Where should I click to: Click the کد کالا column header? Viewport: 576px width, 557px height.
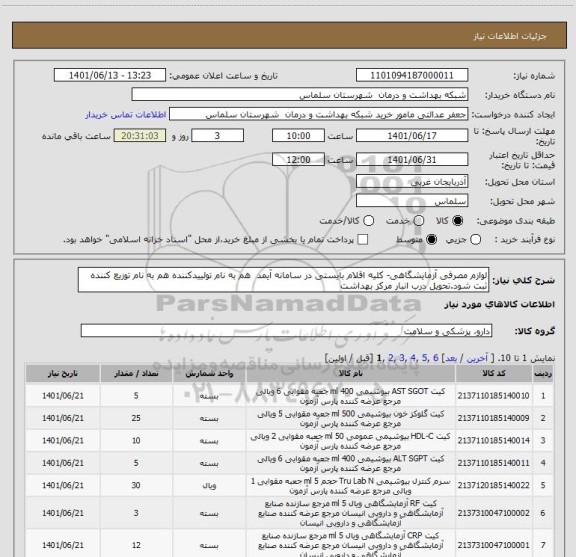click(x=494, y=374)
